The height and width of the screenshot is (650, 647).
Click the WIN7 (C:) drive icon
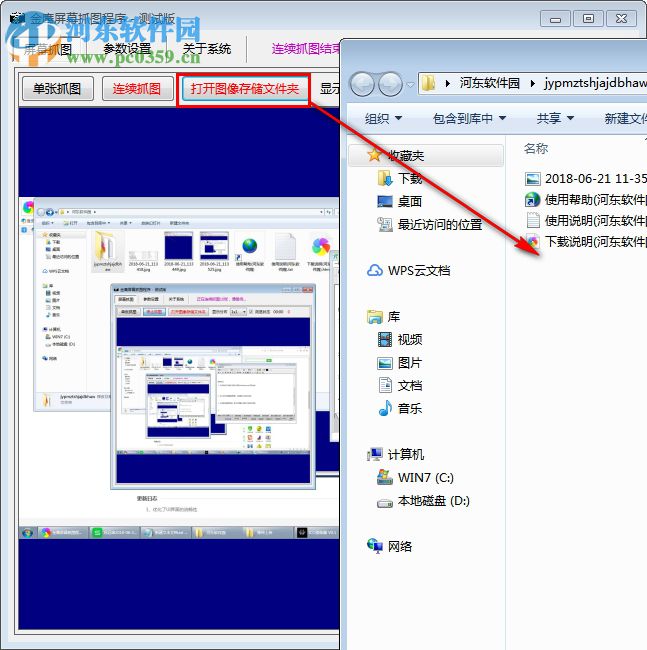tap(385, 478)
